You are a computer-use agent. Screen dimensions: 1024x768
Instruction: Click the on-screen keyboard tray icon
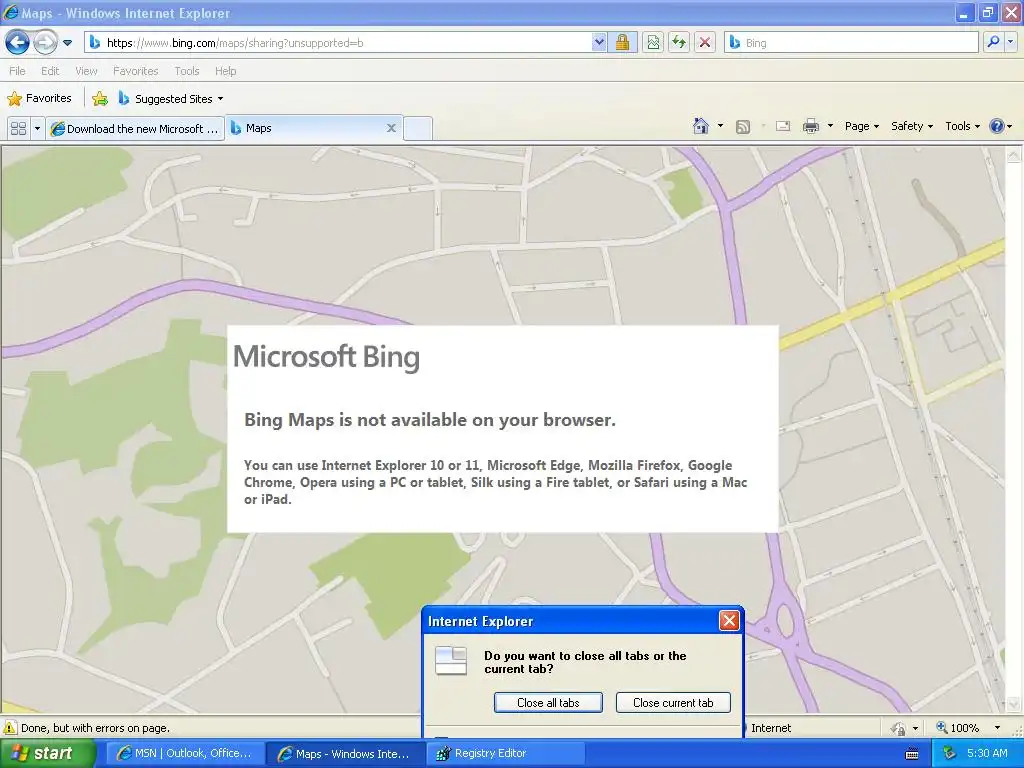coord(912,754)
